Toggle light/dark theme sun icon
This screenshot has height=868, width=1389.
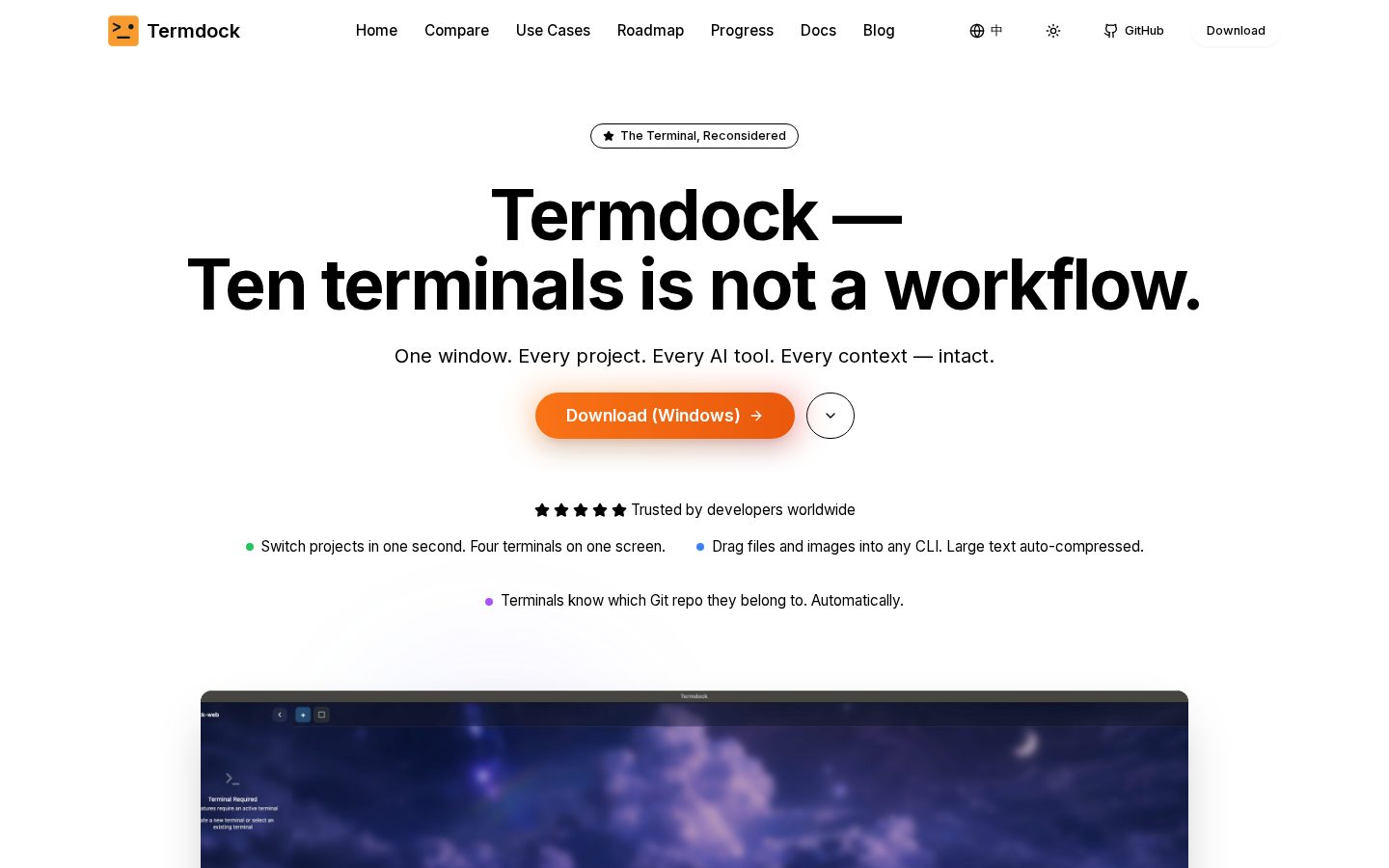pyautogui.click(x=1053, y=31)
